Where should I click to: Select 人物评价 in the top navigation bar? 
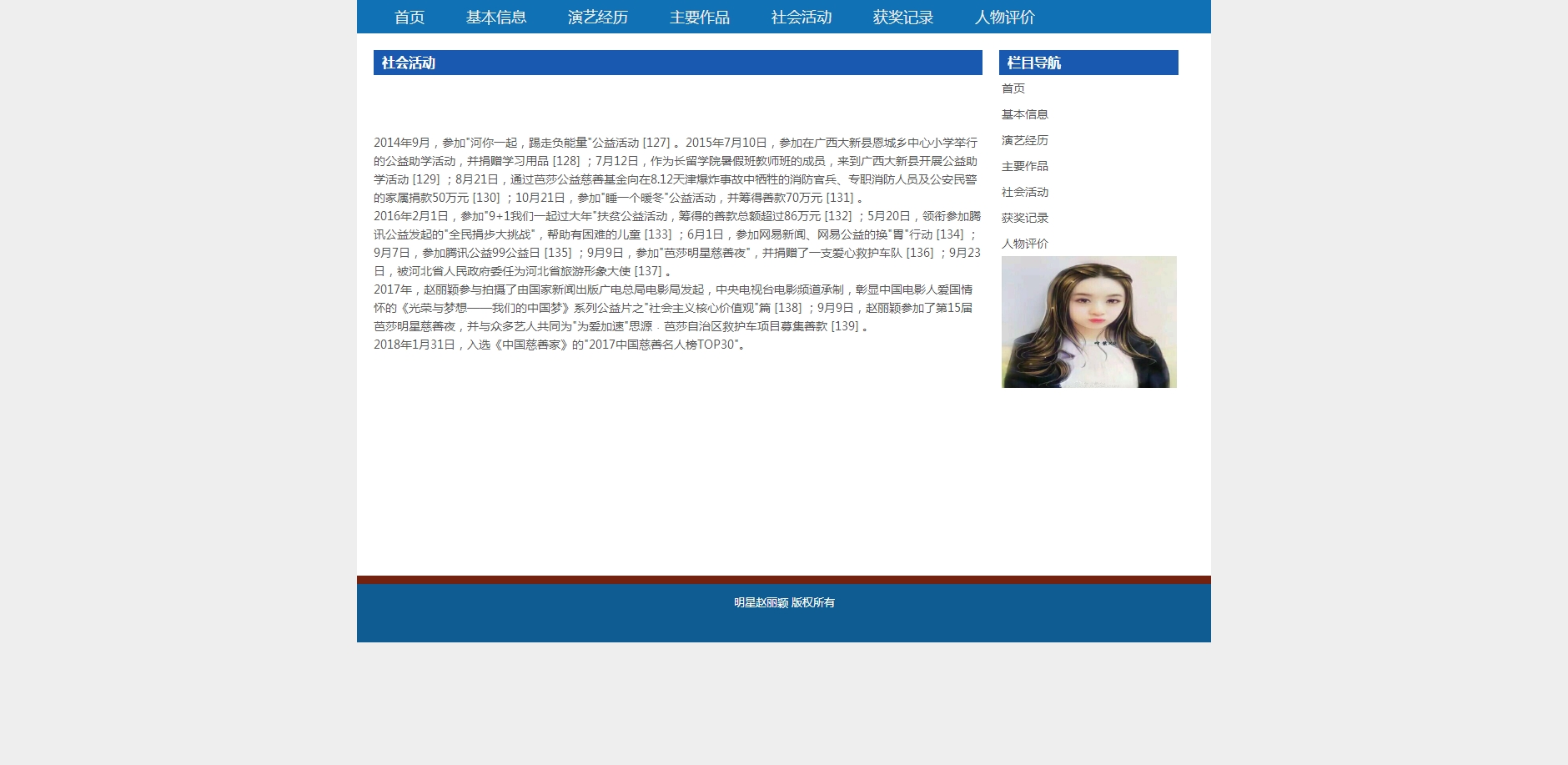click(1004, 18)
